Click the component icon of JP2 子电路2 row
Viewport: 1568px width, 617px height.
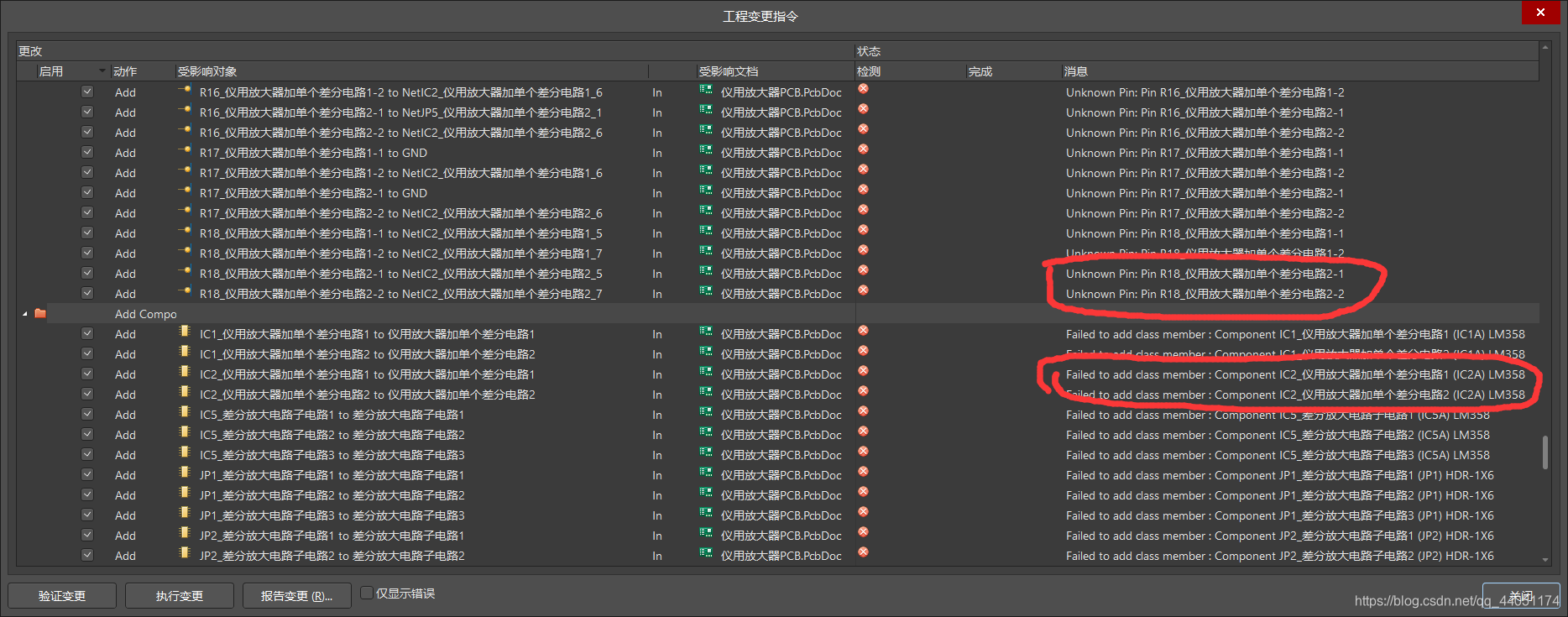point(185,554)
